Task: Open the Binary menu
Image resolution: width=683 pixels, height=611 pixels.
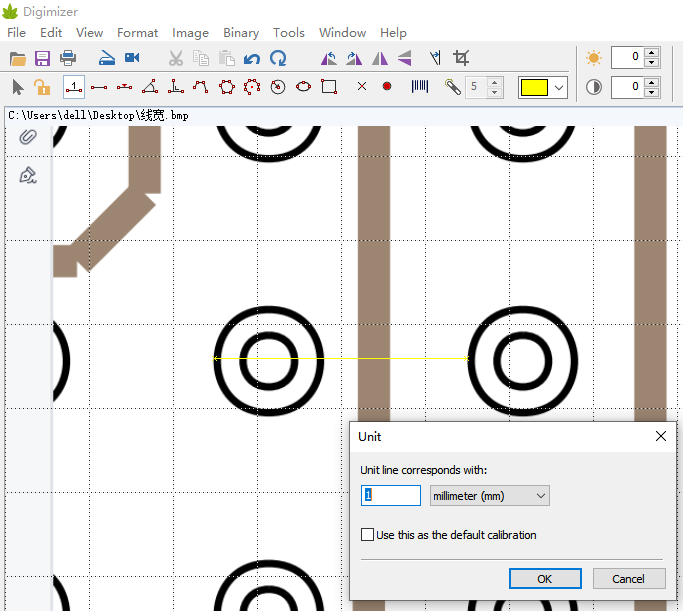Action: pyautogui.click(x=241, y=33)
